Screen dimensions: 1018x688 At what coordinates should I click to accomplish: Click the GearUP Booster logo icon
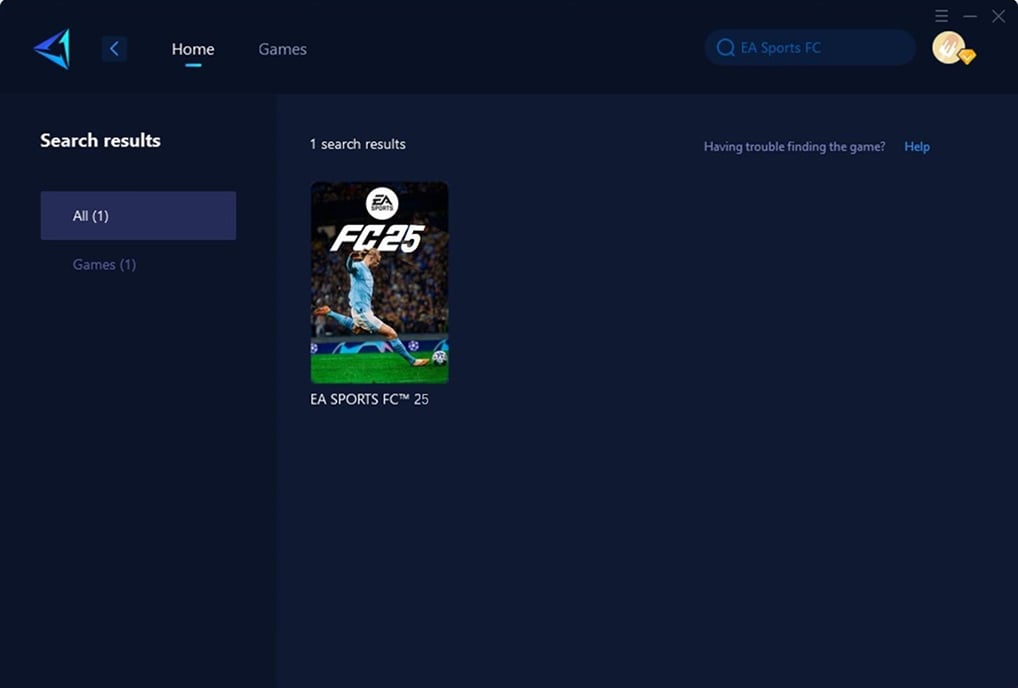coord(52,49)
